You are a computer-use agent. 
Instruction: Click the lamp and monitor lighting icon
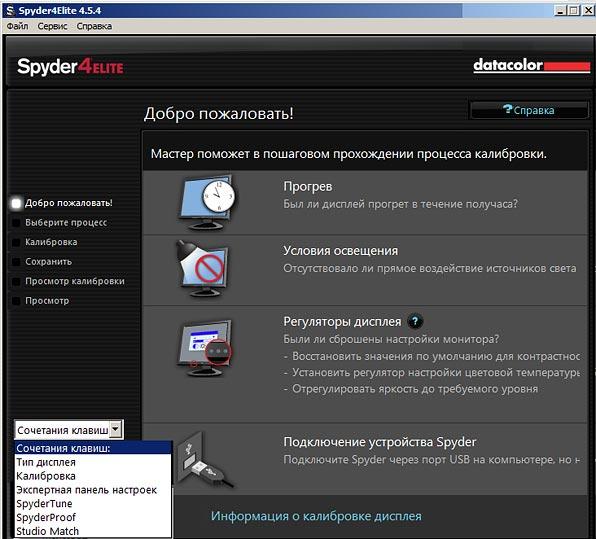(202, 269)
